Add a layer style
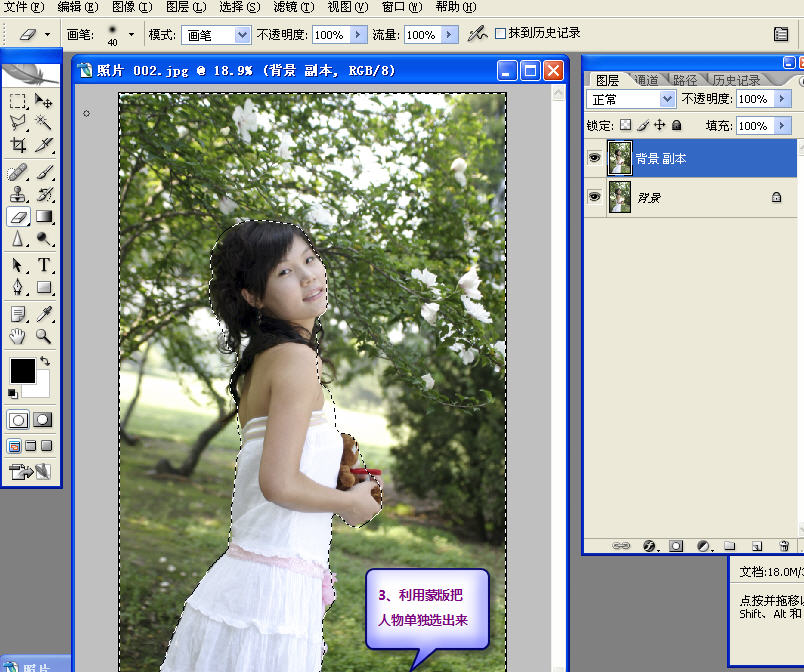The height and width of the screenshot is (672, 804). coord(650,546)
